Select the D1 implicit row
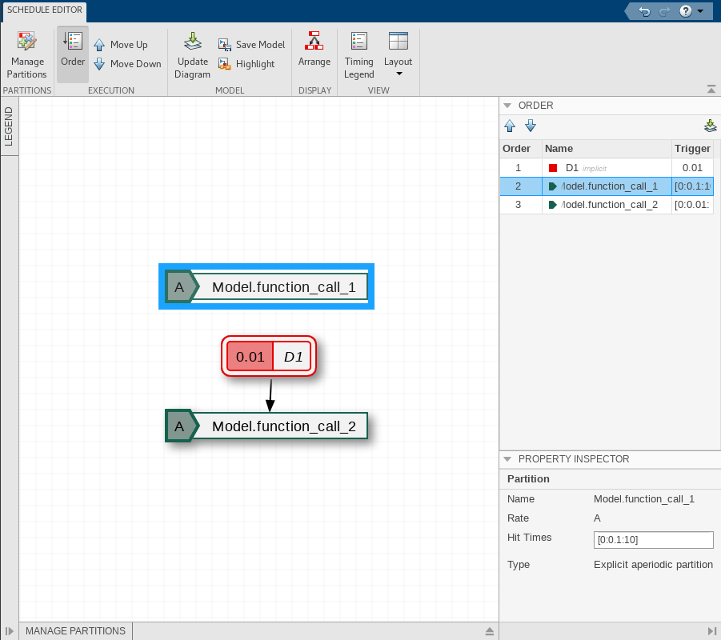 (607, 168)
